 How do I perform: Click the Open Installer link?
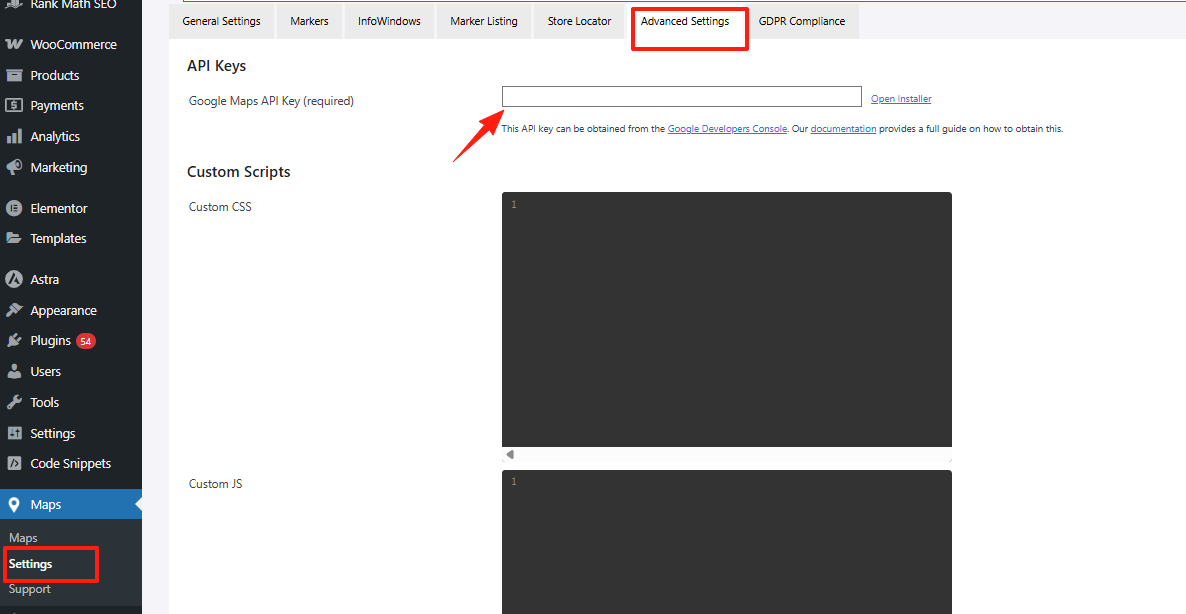(x=900, y=98)
